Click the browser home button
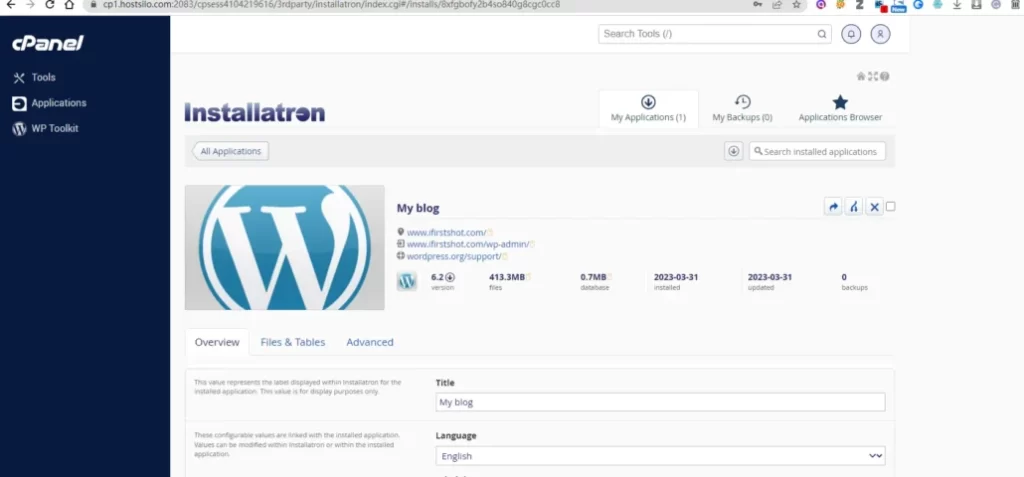Screen dimensions: 1024x477 [69, 5]
